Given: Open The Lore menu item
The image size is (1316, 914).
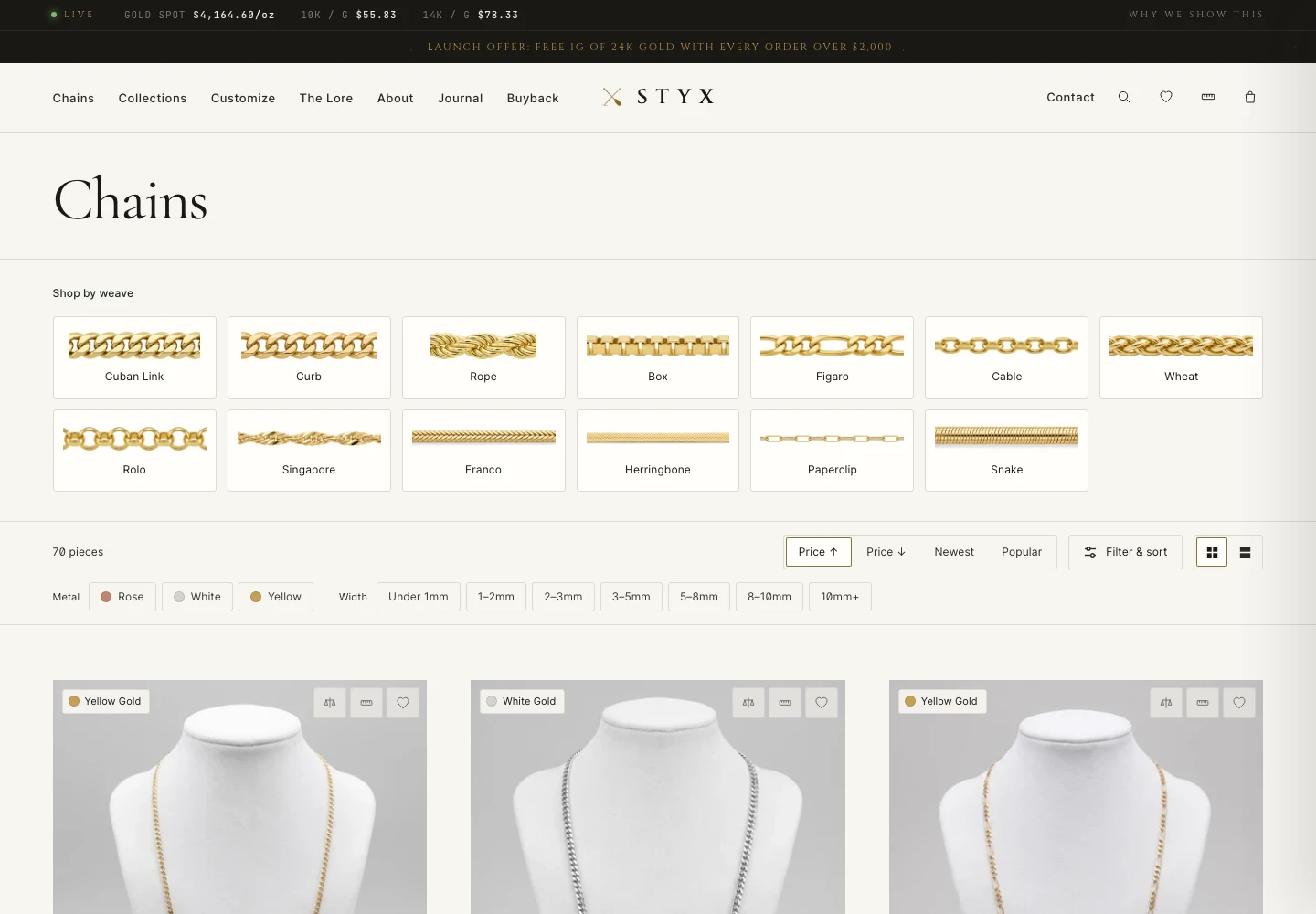Looking at the screenshot, I should pyautogui.click(x=326, y=98).
